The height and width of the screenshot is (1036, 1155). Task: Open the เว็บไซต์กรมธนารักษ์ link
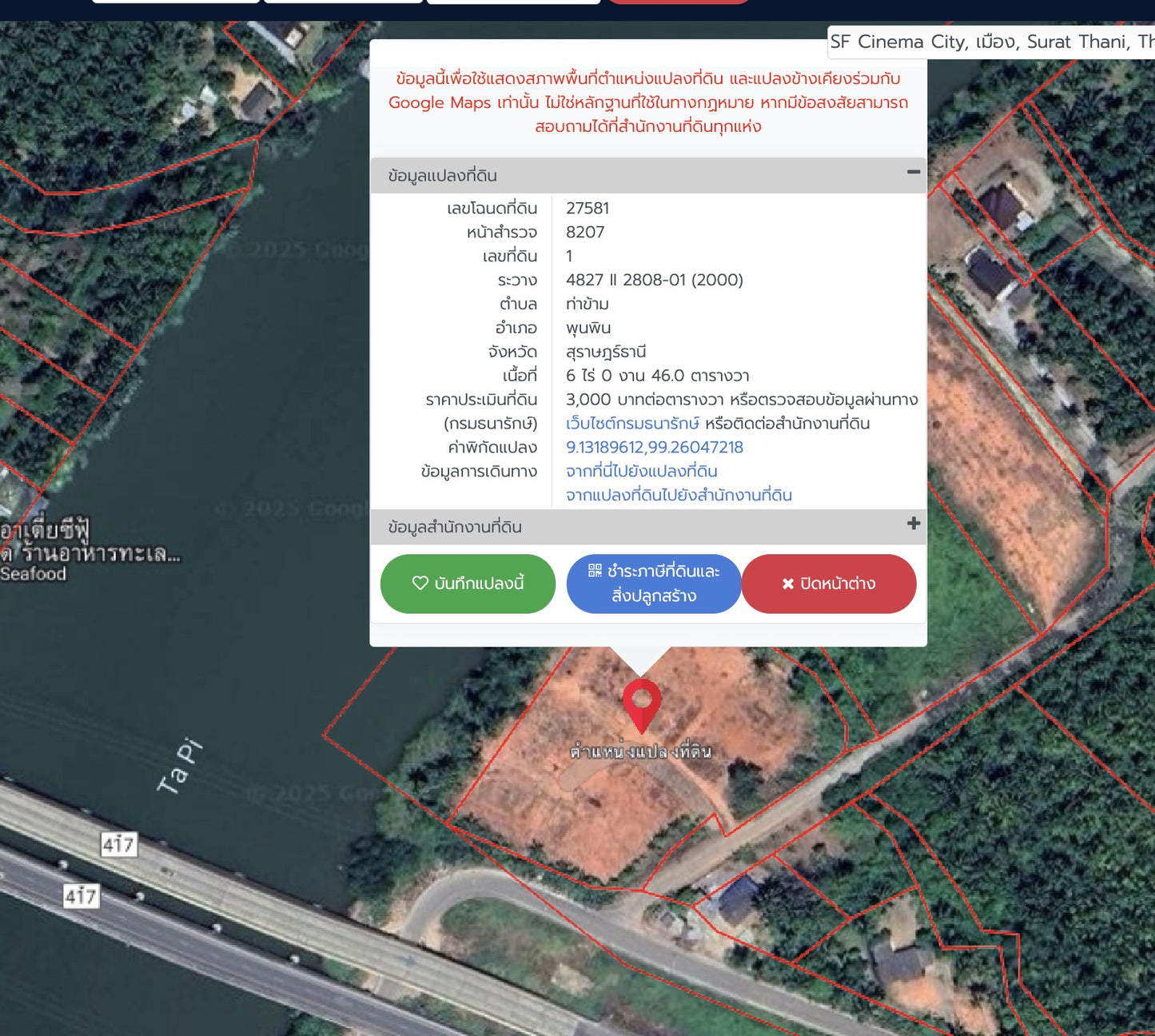coord(632,424)
